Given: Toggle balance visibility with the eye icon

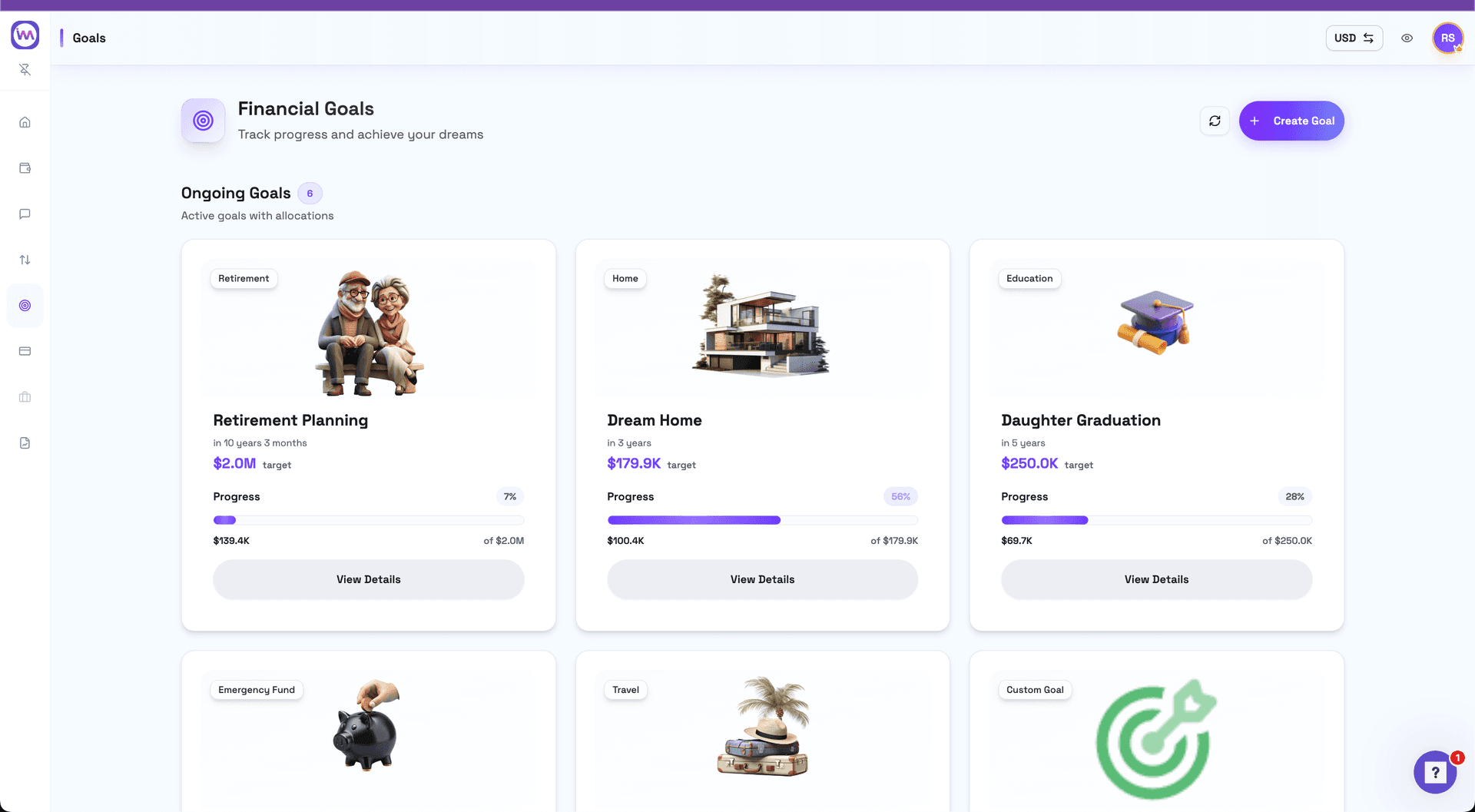Looking at the screenshot, I should (1407, 38).
